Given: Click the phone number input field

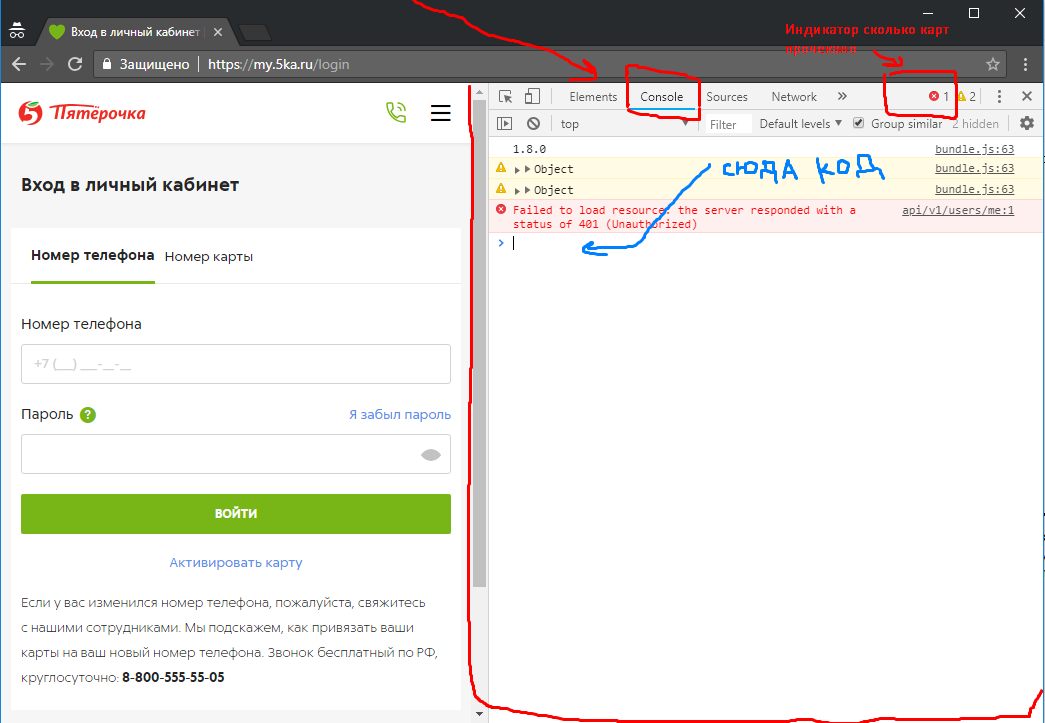Looking at the screenshot, I should [236, 364].
